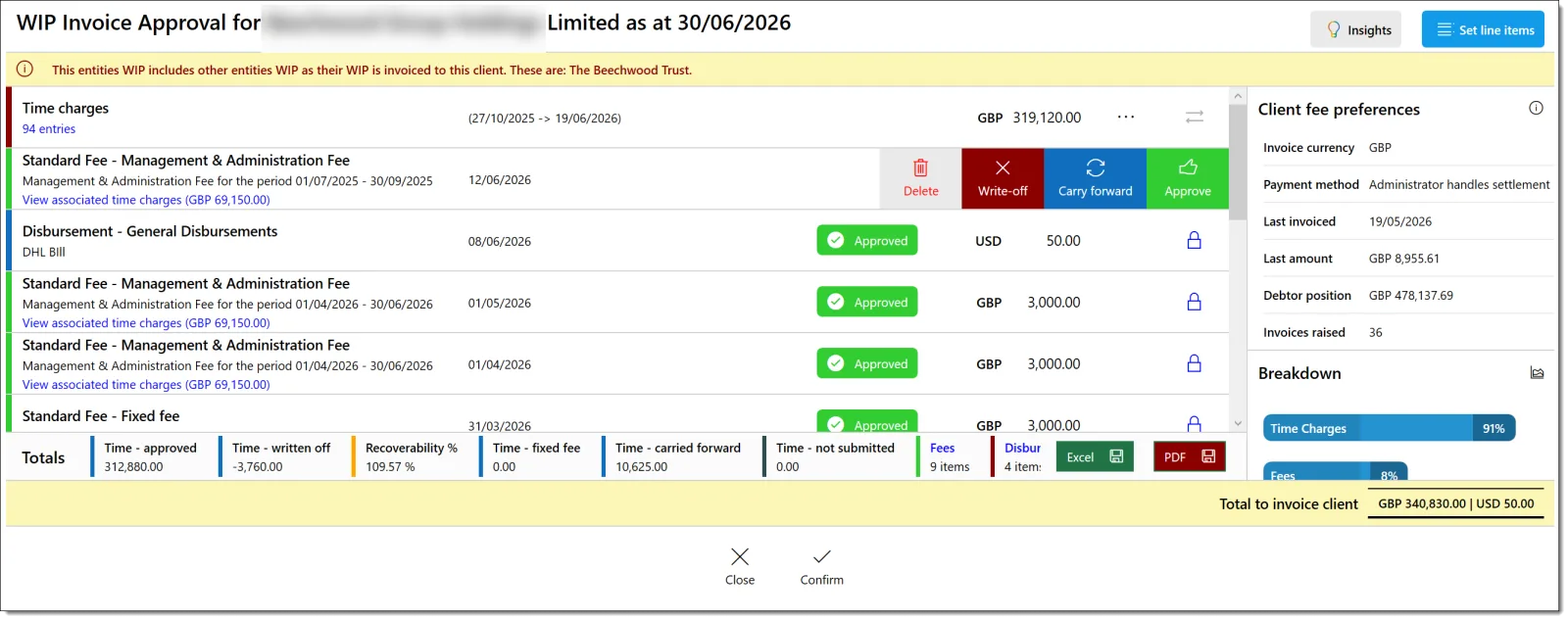This screenshot has height=620, width=1568.
Task: Select the Disbursements 4 items tab
Action: pos(1020,457)
